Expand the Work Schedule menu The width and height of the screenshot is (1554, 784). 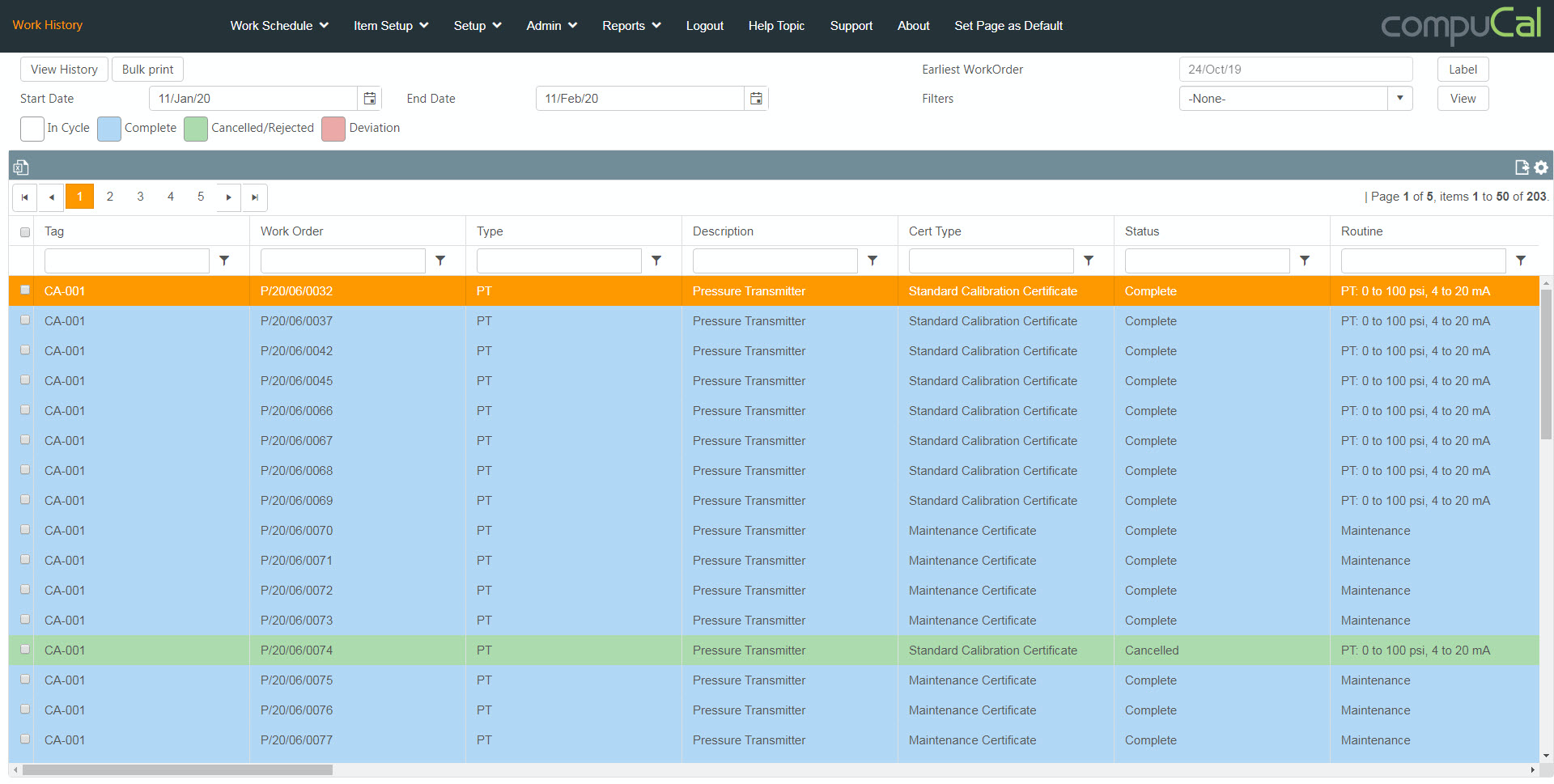279,26
